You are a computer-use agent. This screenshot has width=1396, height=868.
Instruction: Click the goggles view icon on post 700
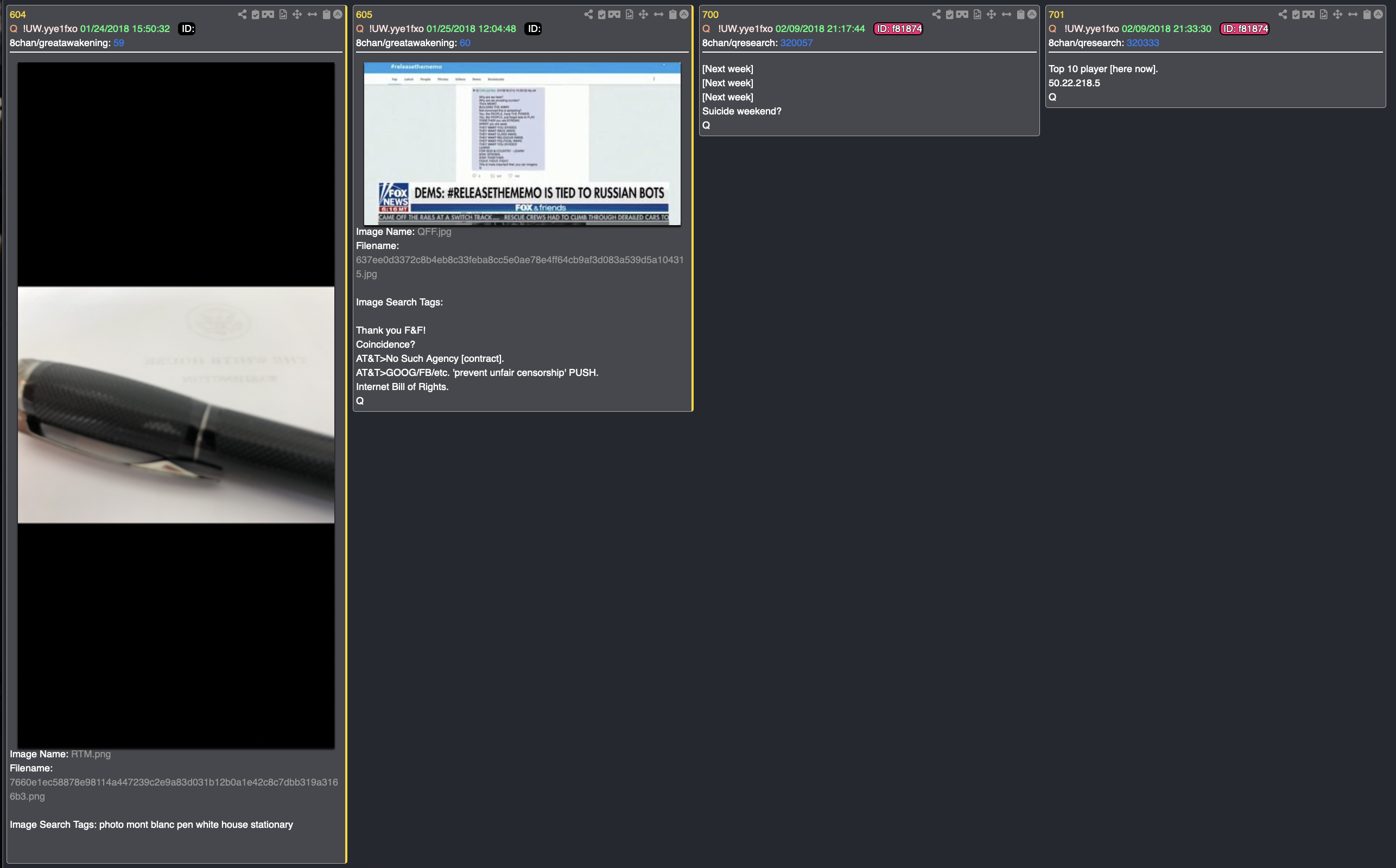pyautogui.click(x=962, y=14)
